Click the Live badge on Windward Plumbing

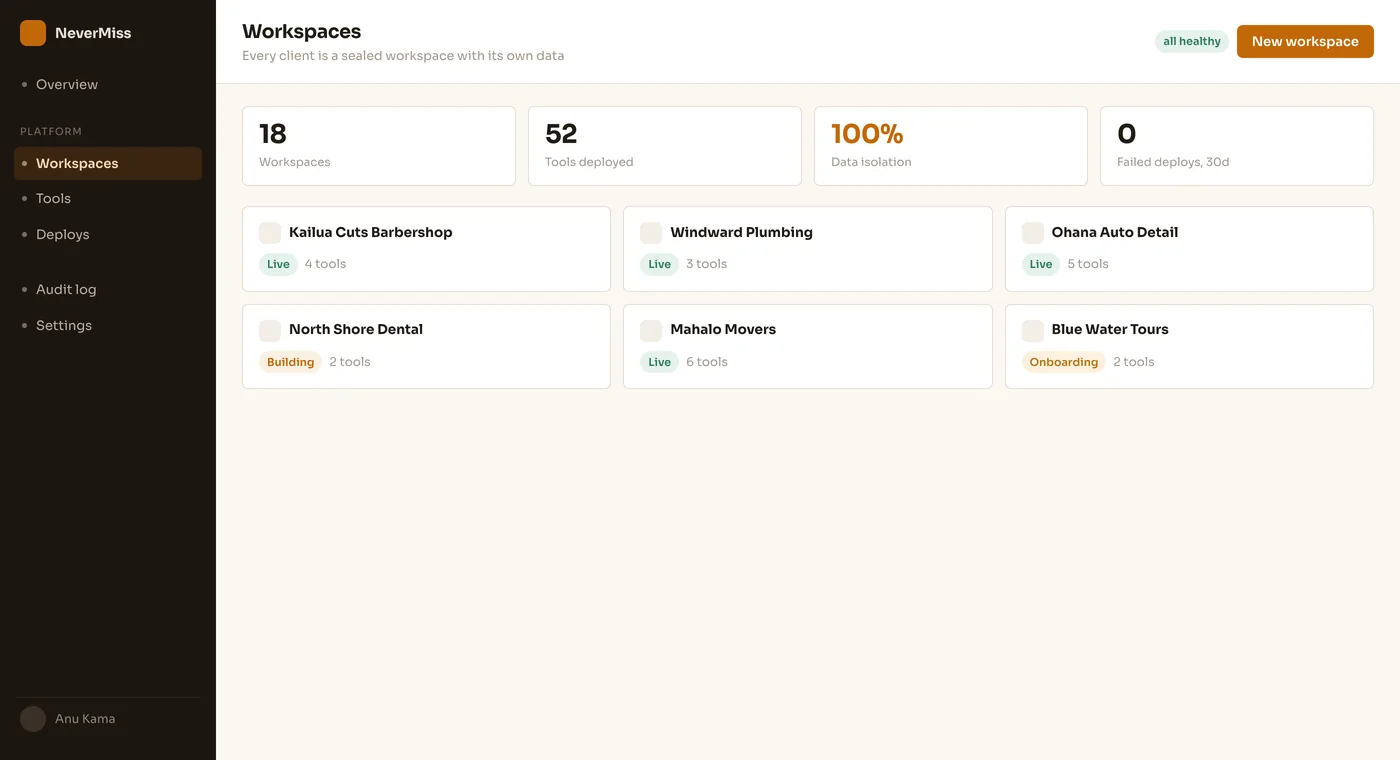[x=659, y=265]
